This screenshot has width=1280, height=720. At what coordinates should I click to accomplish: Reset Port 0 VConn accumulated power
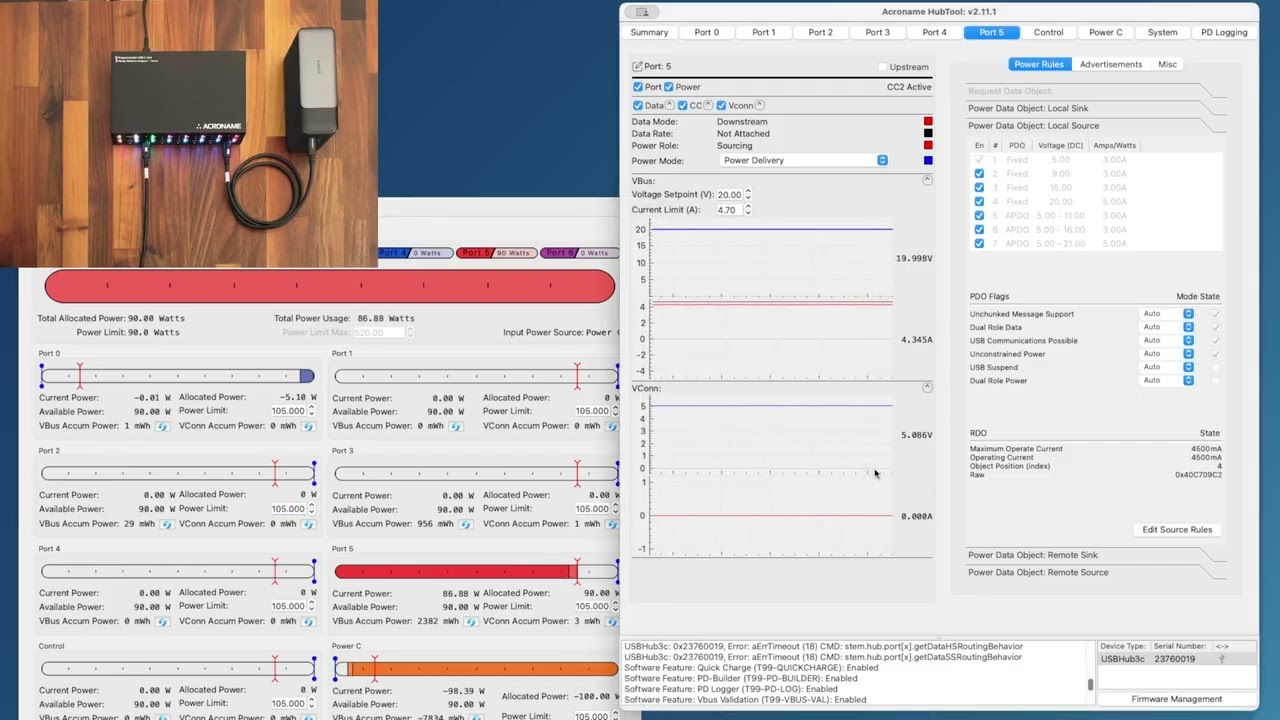[308, 426]
